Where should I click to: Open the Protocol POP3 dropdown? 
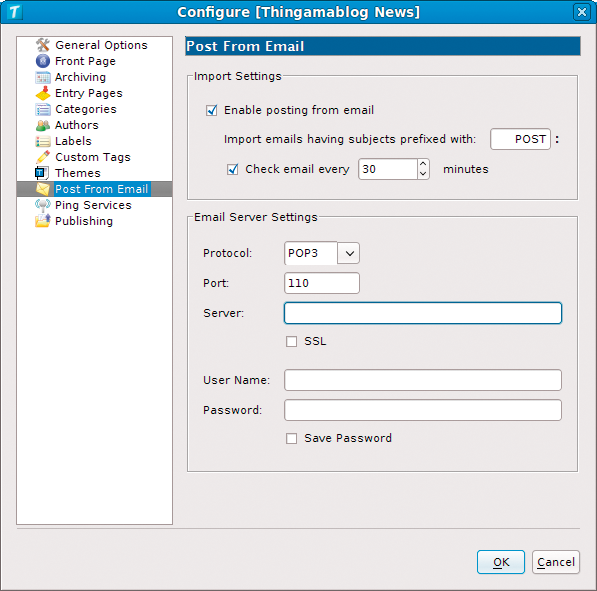[322, 253]
